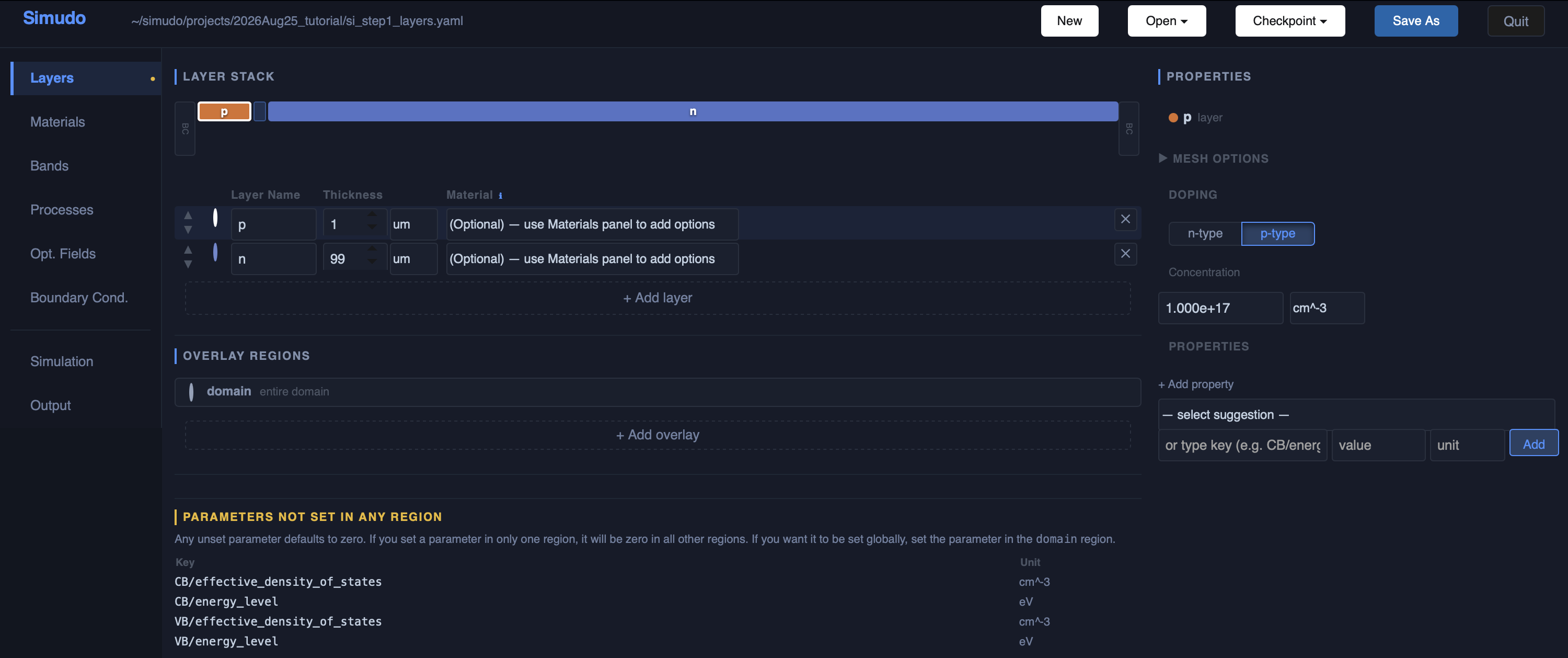Go to the Bands panel
1568x658 pixels.
click(x=49, y=166)
